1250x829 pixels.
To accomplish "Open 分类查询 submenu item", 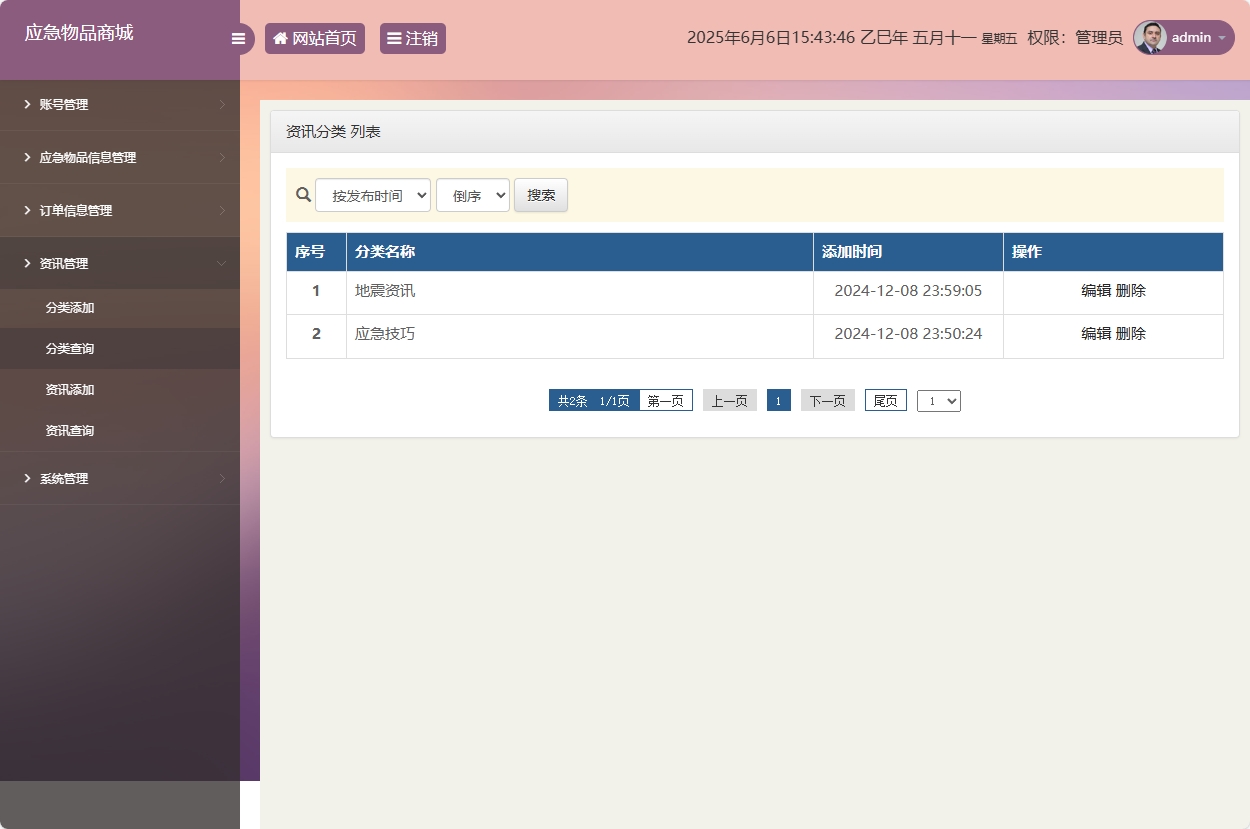I will [120, 349].
